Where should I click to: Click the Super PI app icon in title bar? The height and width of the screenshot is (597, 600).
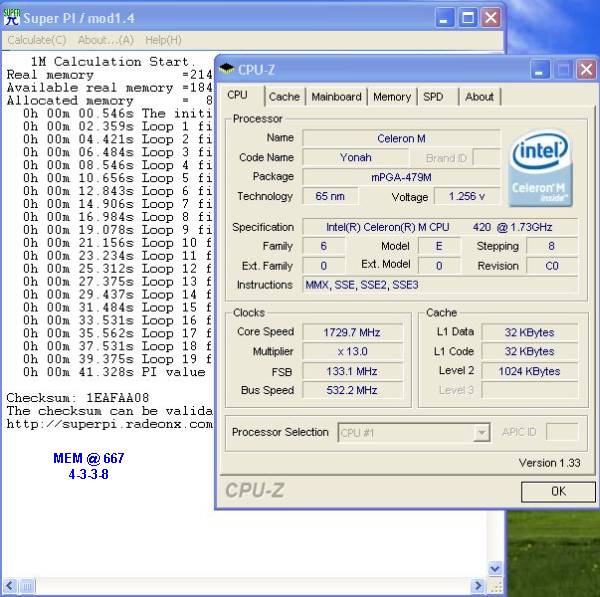click(11, 18)
